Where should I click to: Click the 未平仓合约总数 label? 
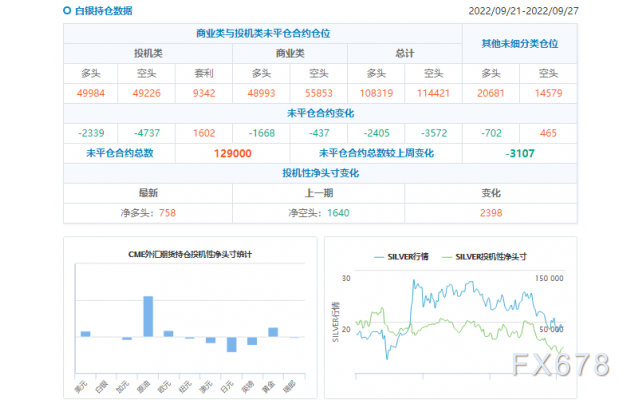pos(120,153)
